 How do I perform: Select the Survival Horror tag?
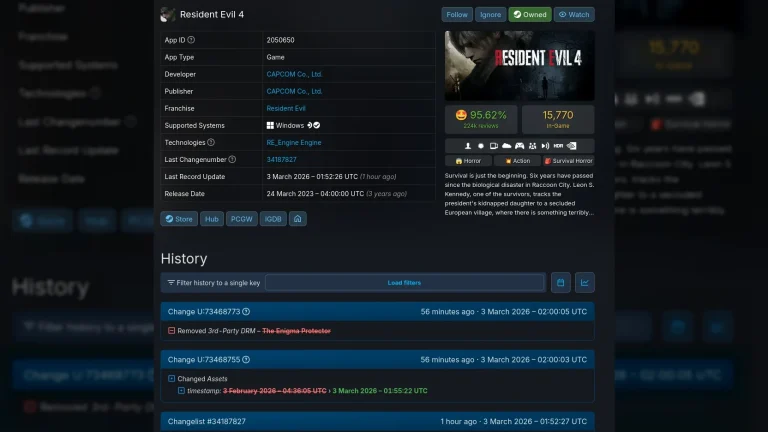point(568,161)
